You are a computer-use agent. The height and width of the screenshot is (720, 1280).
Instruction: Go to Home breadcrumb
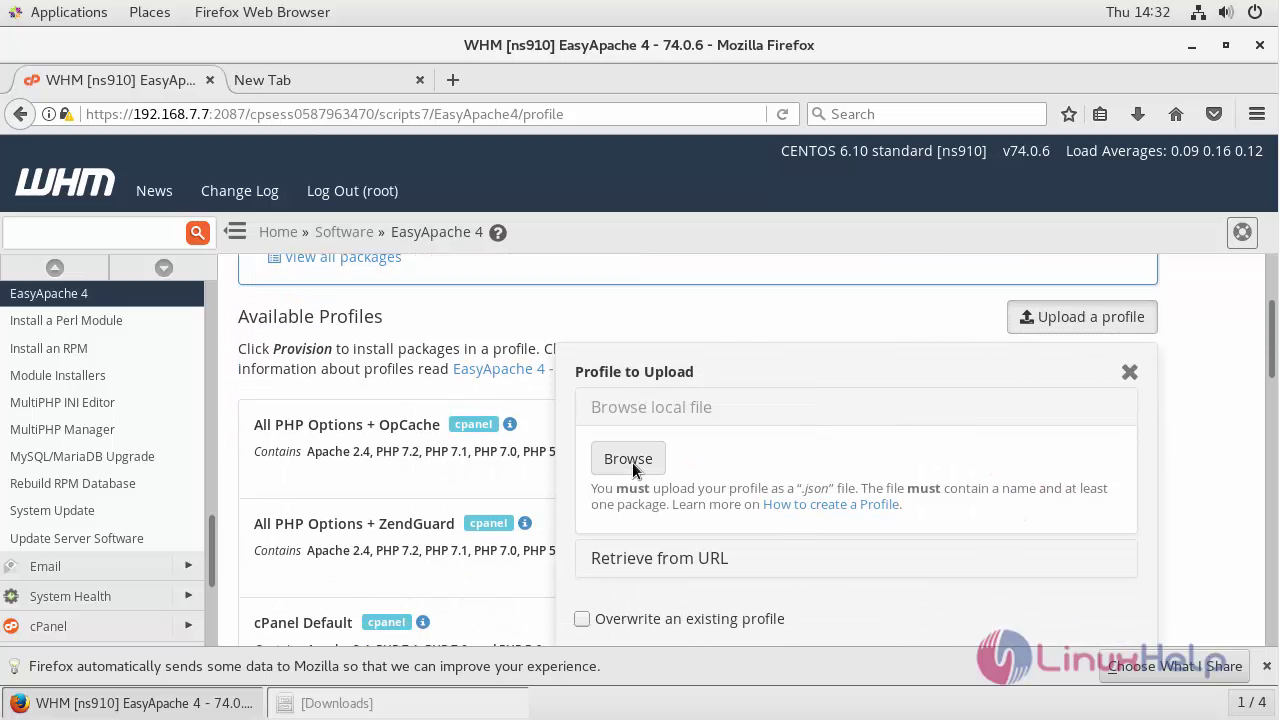tap(278, 232)
